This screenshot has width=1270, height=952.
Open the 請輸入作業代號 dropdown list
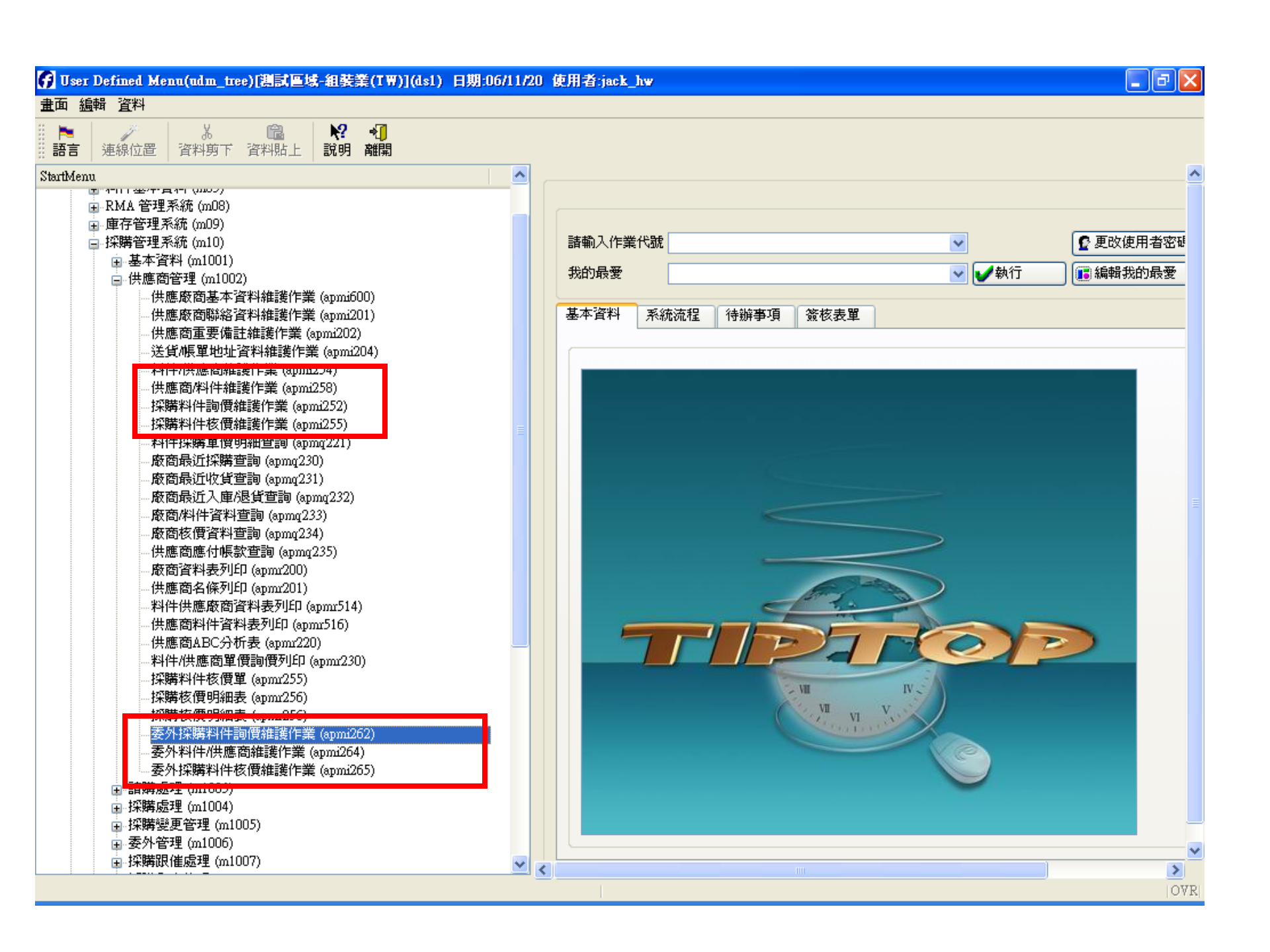pyautogui.click(x=958, y=243)
